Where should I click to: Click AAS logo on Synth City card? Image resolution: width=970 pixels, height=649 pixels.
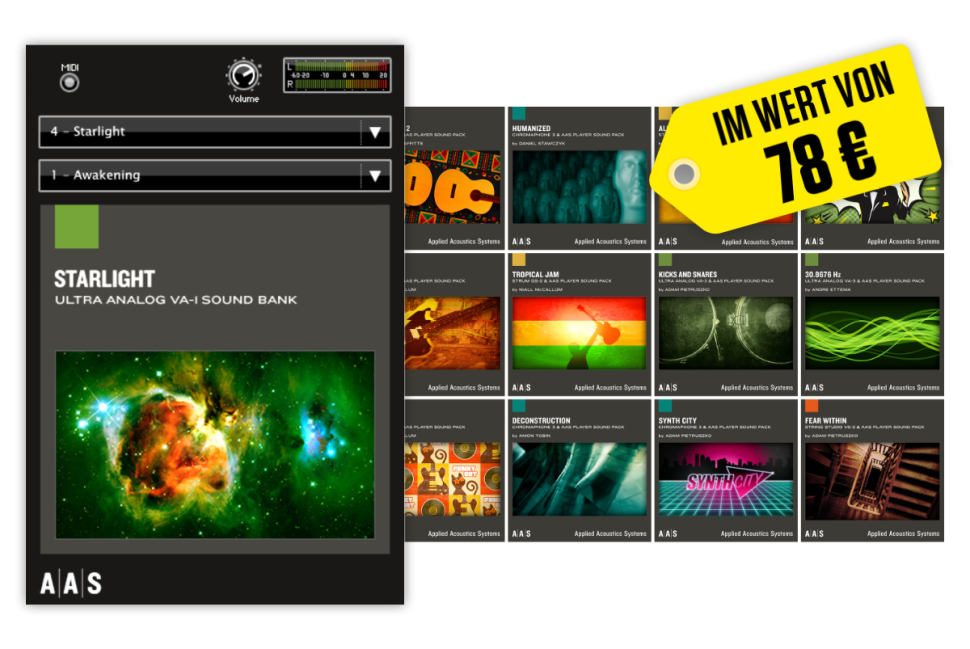[668, 533]
